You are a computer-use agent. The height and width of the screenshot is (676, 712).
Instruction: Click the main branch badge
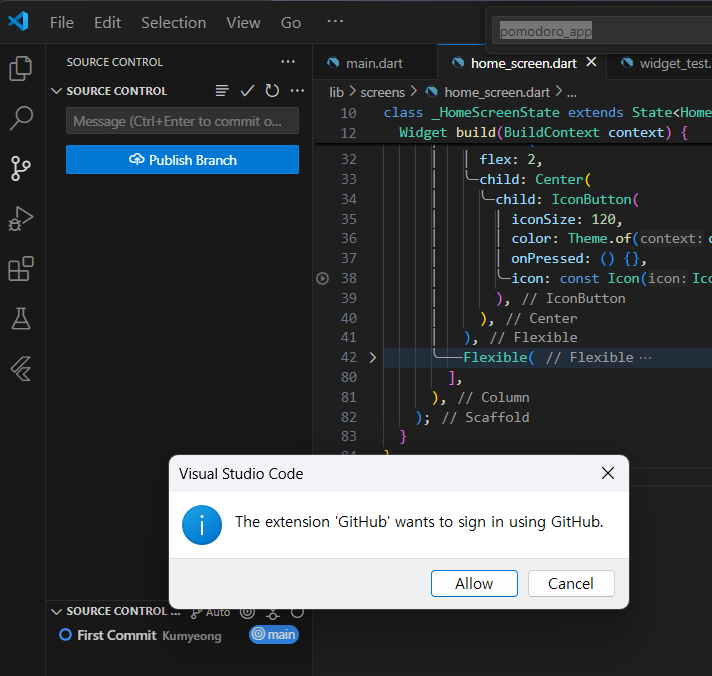point(274,634)
